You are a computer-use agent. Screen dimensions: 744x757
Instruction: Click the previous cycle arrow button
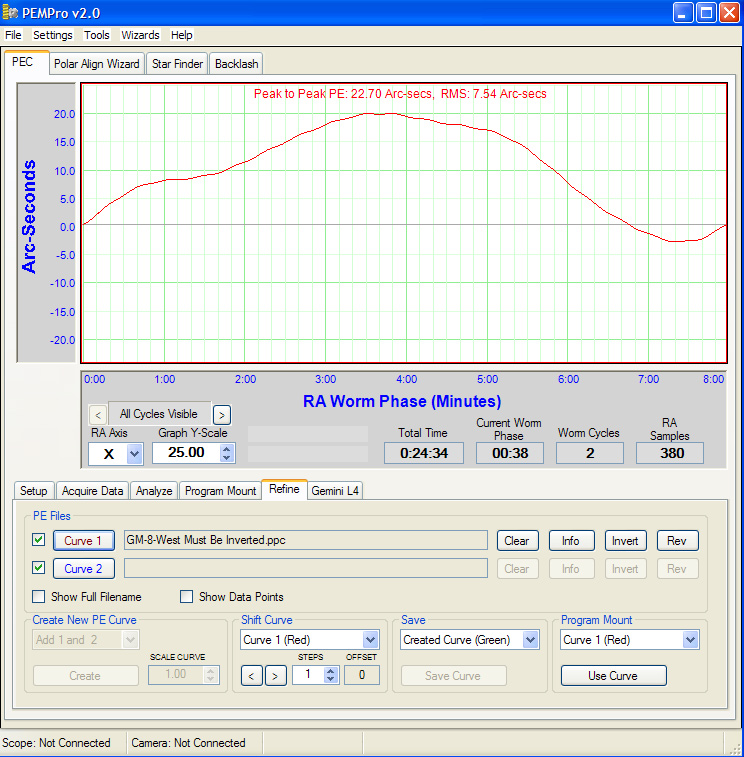(98, 415)
